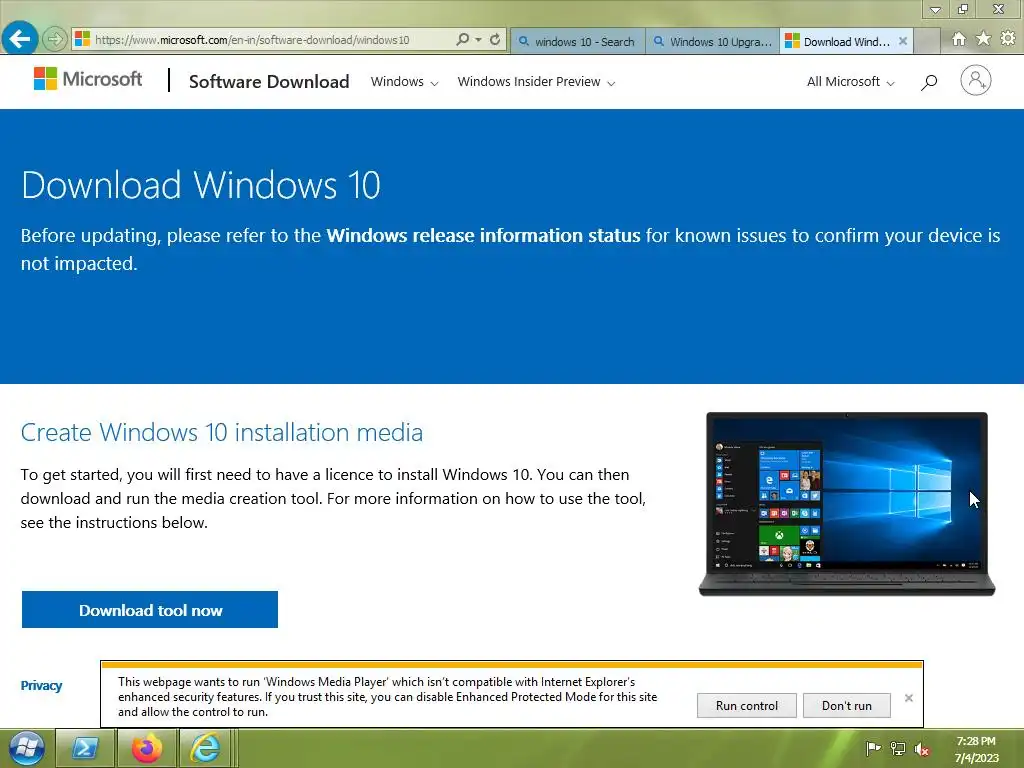
Task: Click the Don't run button
Action: (x=846, y=705)
